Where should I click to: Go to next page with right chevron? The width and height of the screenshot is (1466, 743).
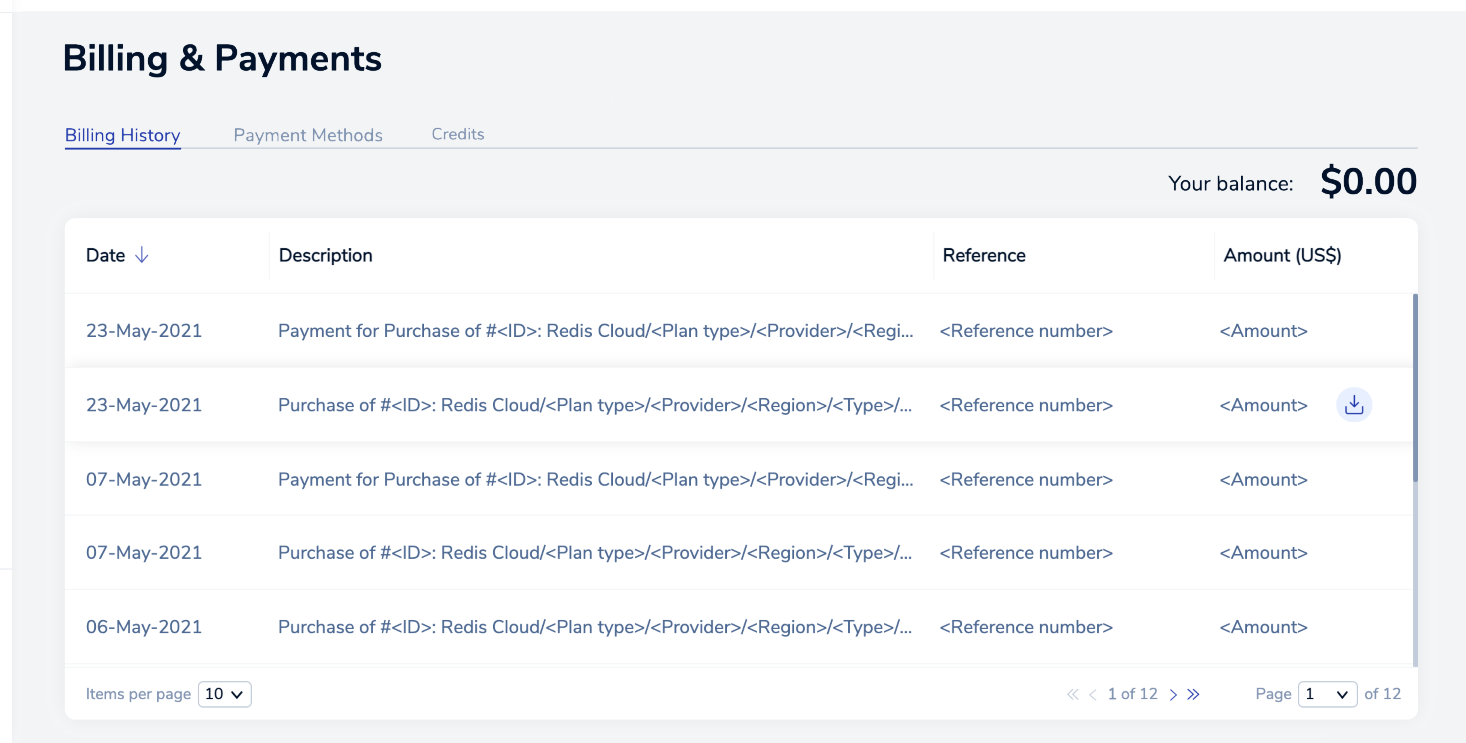[x=1173, y=694]
